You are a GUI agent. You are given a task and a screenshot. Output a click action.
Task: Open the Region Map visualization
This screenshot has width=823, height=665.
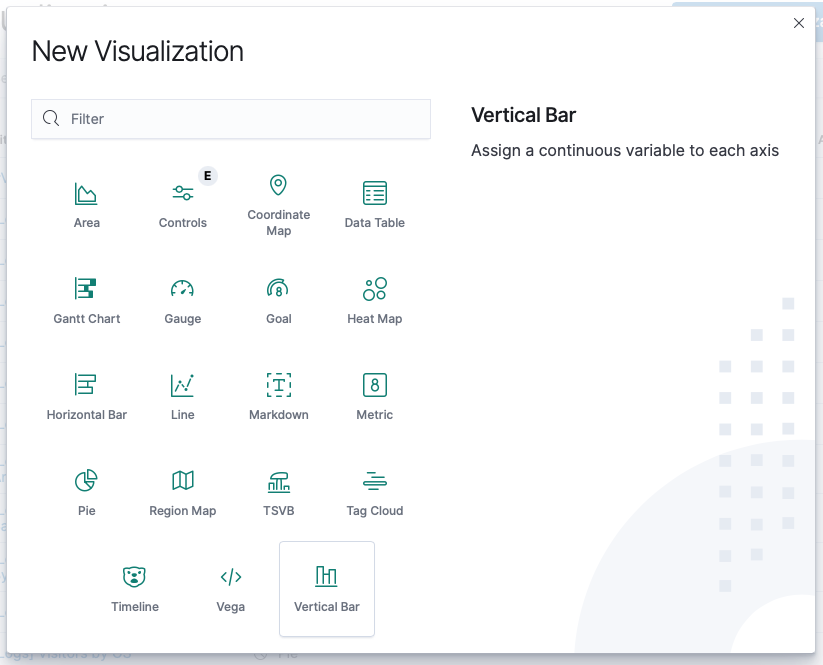pos(183,492)
